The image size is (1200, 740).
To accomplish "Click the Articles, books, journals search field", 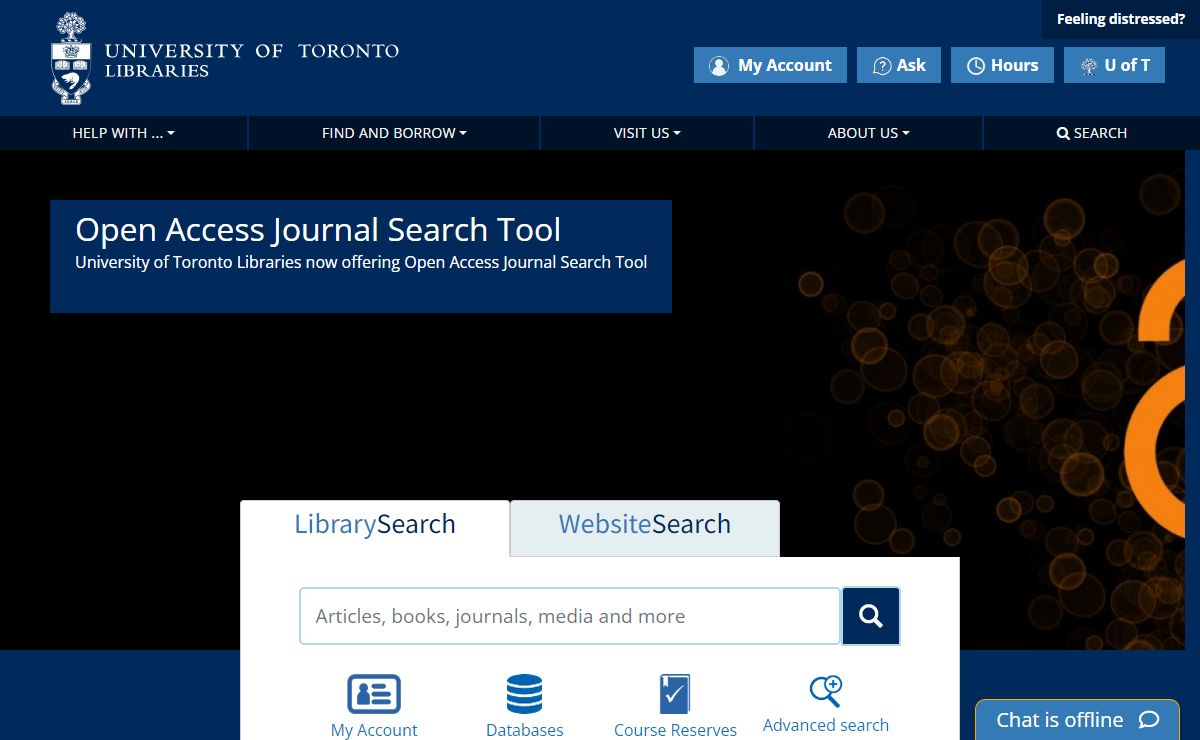I will coord(570,616).
